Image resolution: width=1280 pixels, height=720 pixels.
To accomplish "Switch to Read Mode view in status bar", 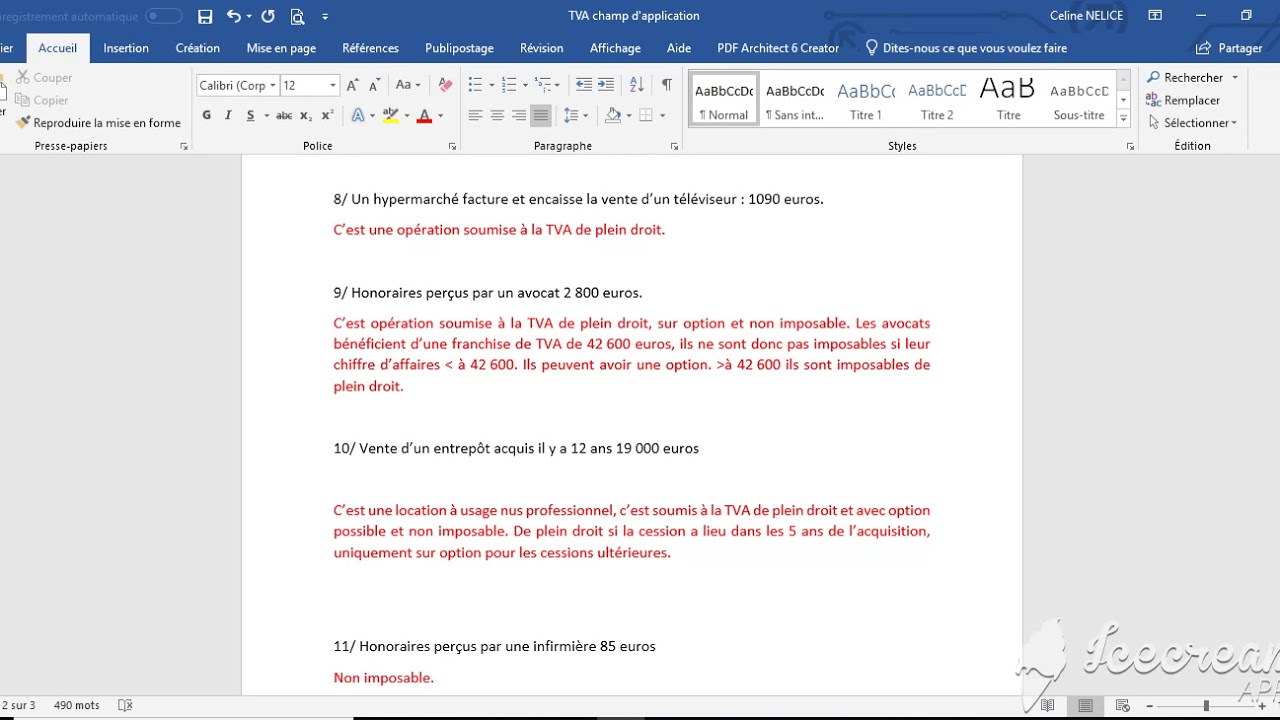I will pos(1047,705).
